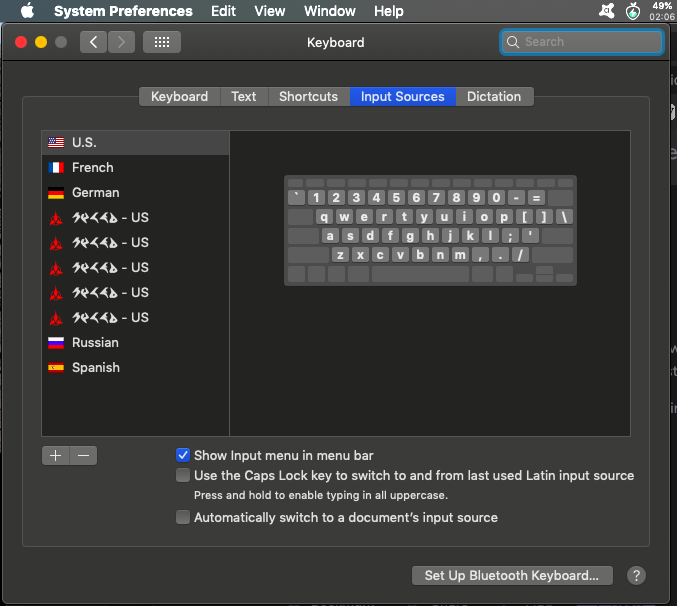
Task: Click the red close window button
Action: [21, 42]
